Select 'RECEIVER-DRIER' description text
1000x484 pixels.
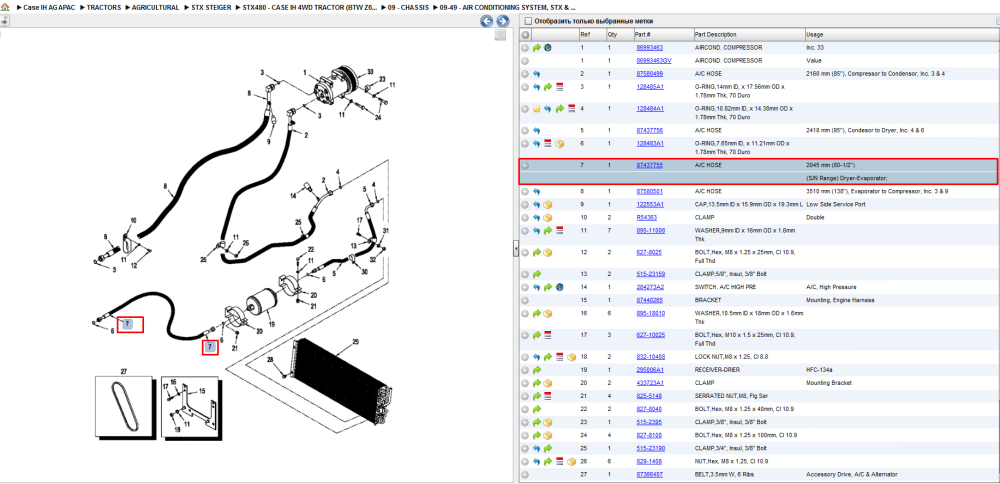[x=719, y=370]
